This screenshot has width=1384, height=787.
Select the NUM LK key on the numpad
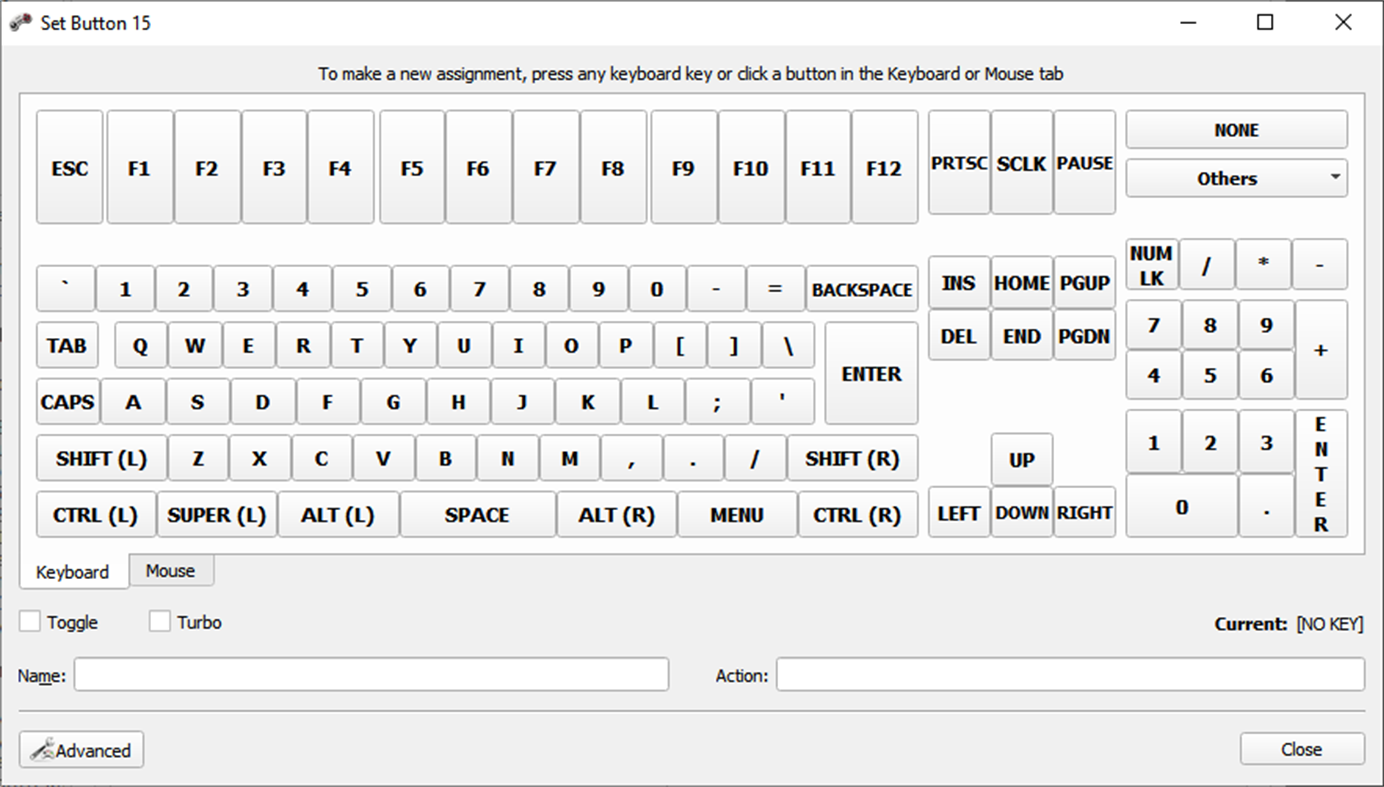click(x=1152, y=263)
